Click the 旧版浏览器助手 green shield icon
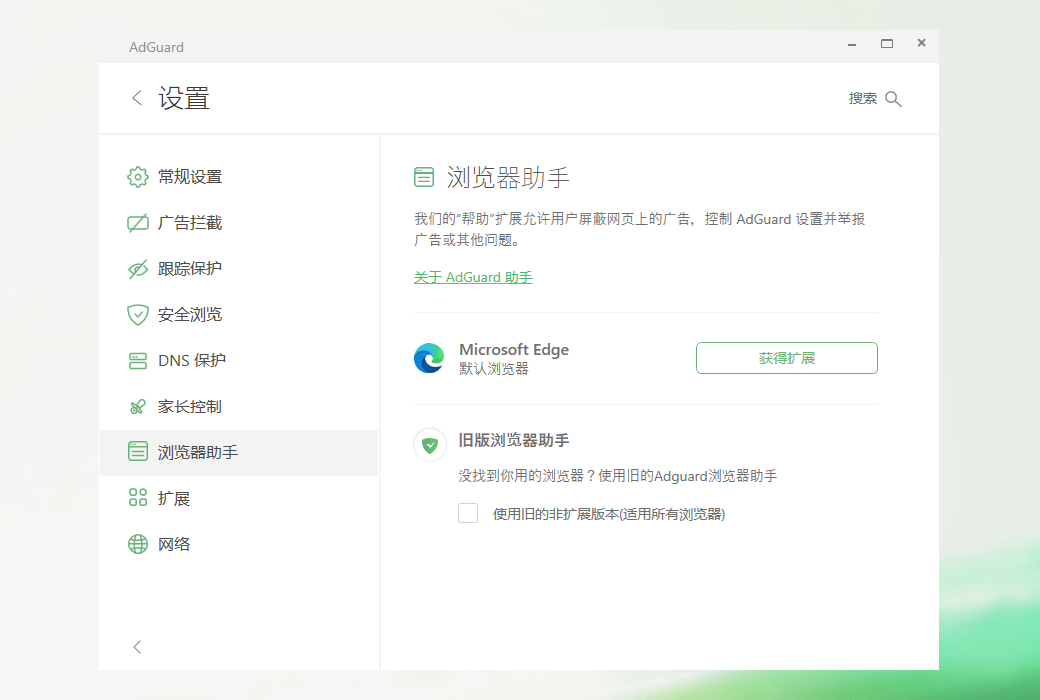This screenshot has width=1040, height=700. click(x=429, y=444)
